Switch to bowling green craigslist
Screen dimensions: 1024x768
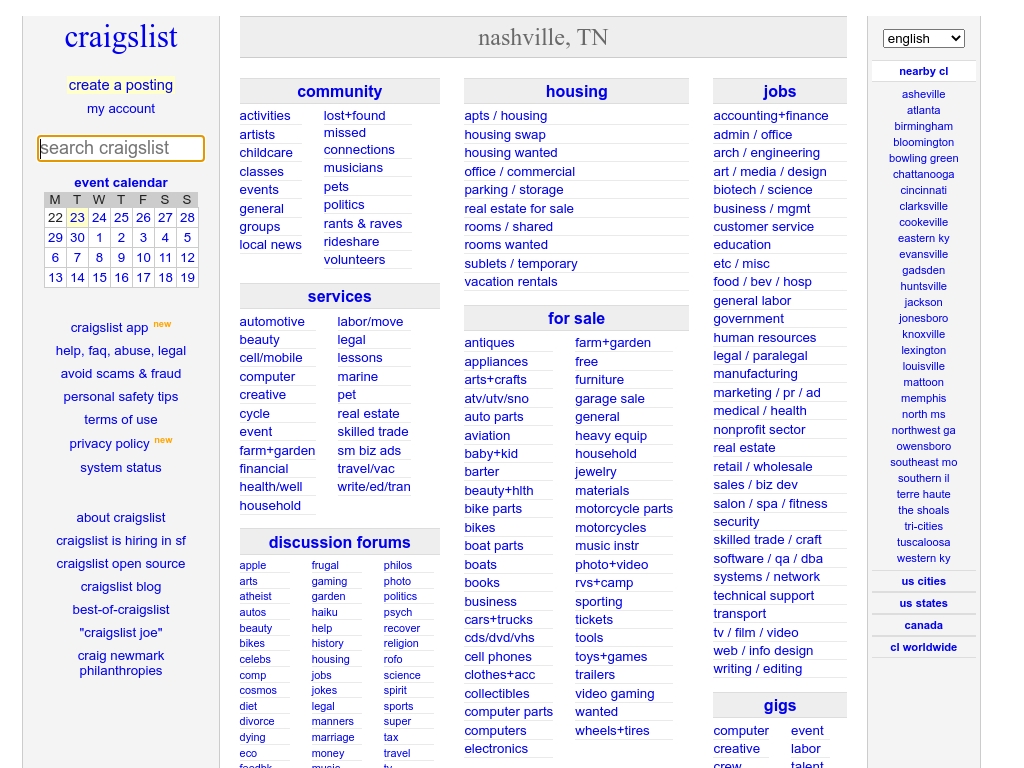pos(923,159)
